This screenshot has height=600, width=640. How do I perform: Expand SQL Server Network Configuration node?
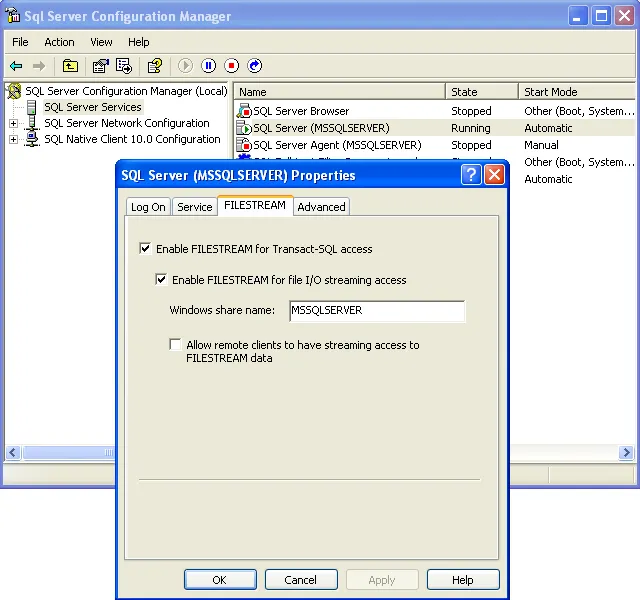click(x=13, y=123)
